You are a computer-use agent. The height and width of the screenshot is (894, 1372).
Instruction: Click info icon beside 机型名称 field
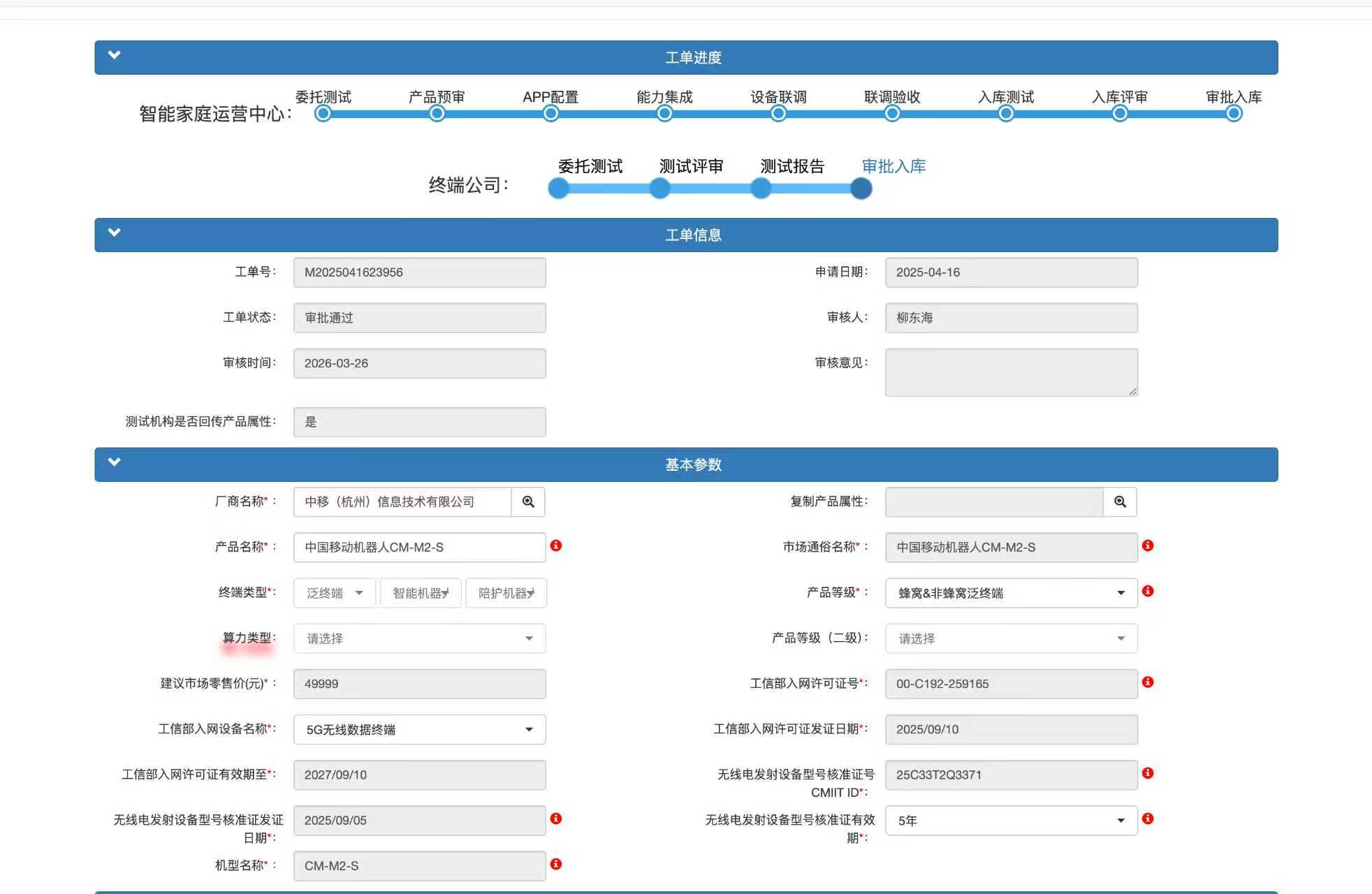(x=556, y=864)
